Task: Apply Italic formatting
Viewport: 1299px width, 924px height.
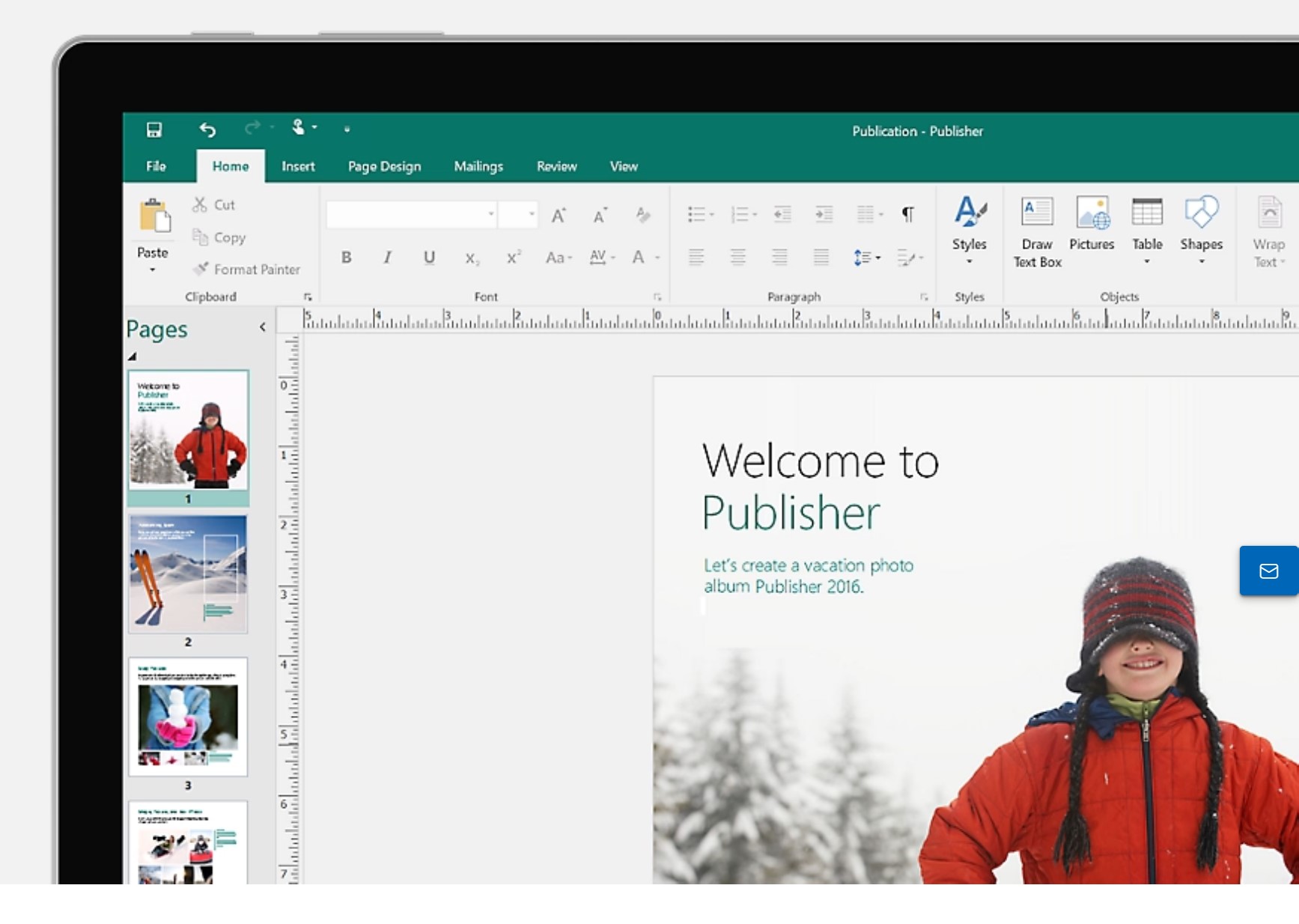Action: 388,257
